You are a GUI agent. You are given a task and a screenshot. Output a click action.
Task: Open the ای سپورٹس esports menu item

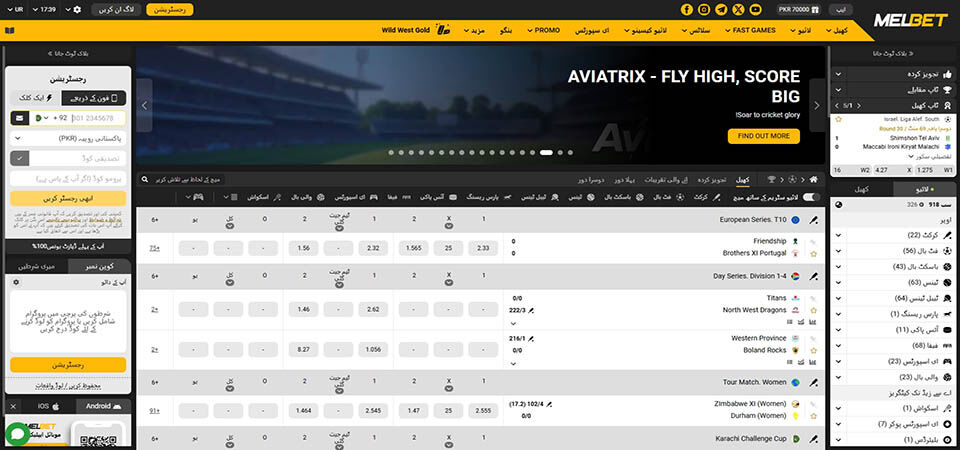point(591,30)
